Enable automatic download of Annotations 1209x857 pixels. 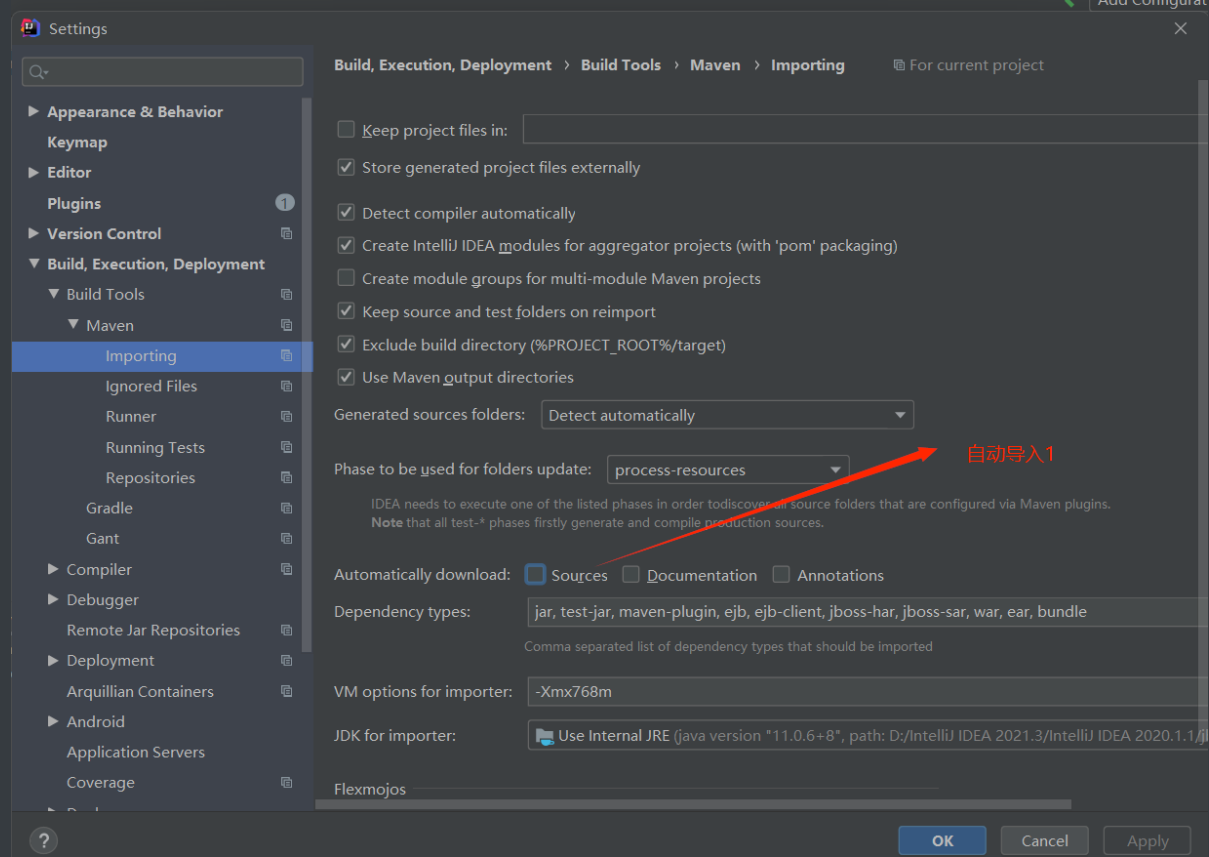pyautogui.click(x=781, y=574)
